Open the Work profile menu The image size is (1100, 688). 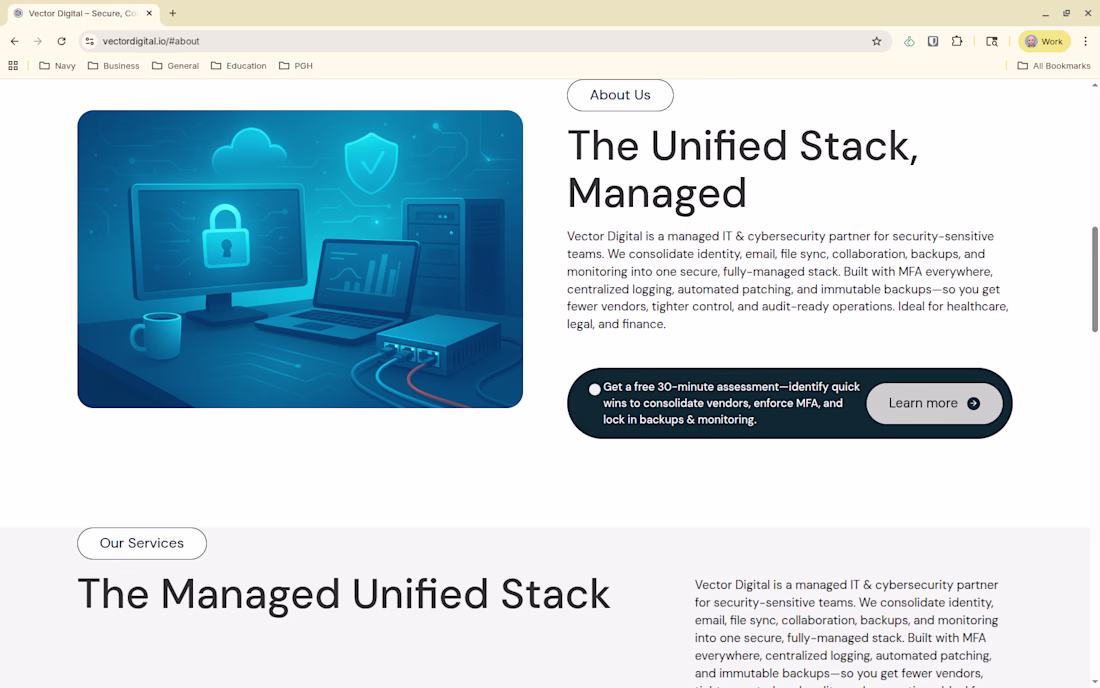pyautogui.click(x=1044, y=41)
